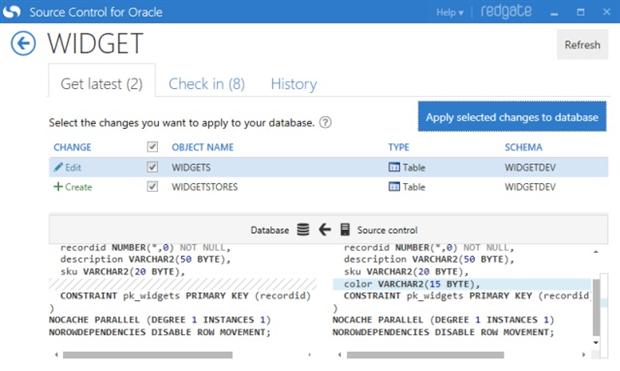Open the Help dropdown menu
The width and height of the screenshot is (620, 371).
point(450,12)
